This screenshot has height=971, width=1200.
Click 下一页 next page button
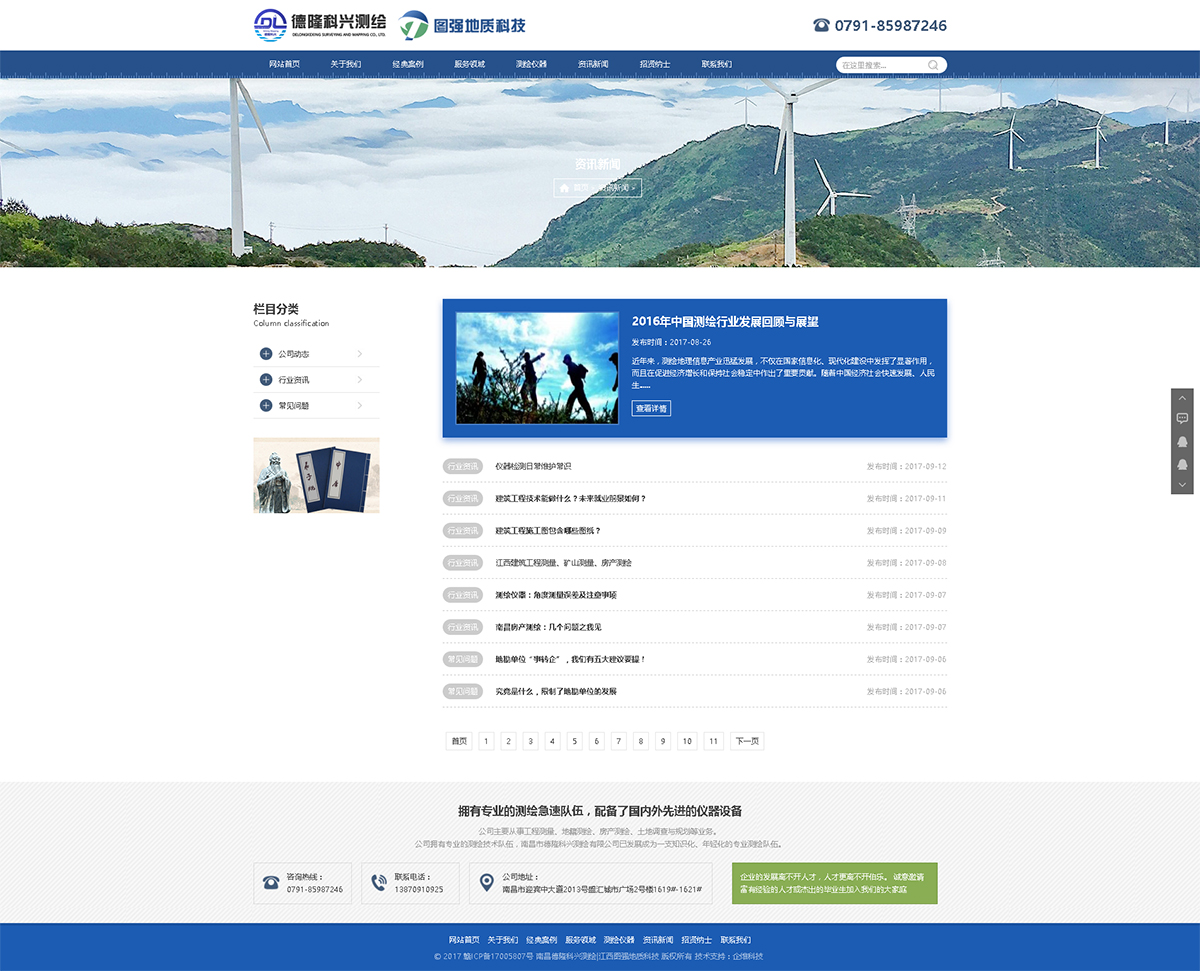click(747, 741)
